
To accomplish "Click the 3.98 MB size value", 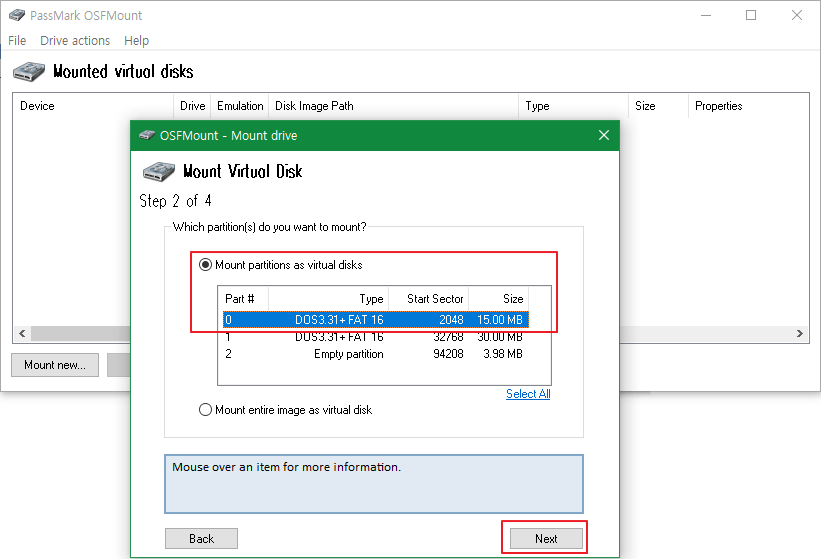I will (x=503, y=354).
